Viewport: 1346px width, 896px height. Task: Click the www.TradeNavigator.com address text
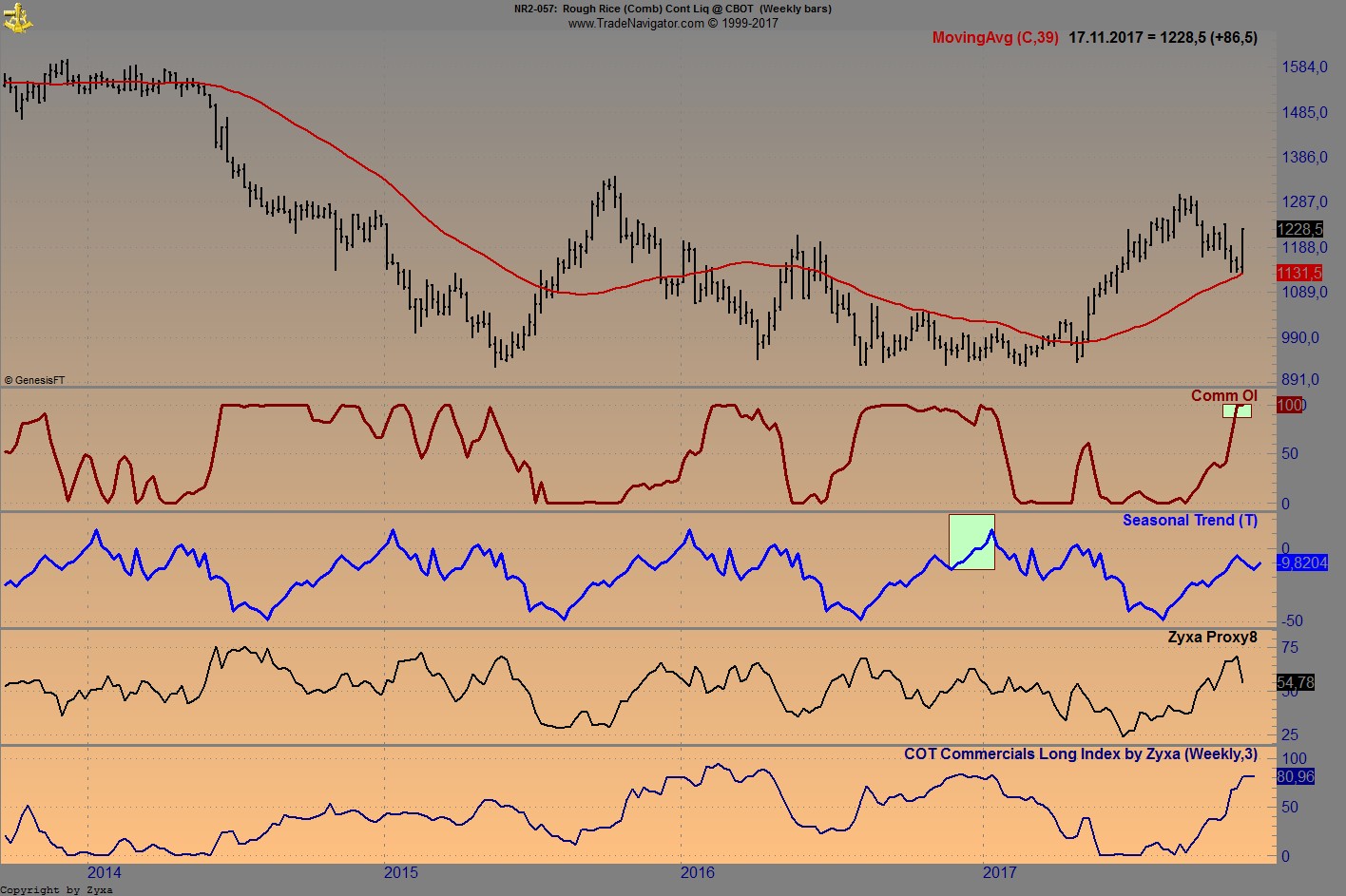pyautogui.click(x=673, y=23)
